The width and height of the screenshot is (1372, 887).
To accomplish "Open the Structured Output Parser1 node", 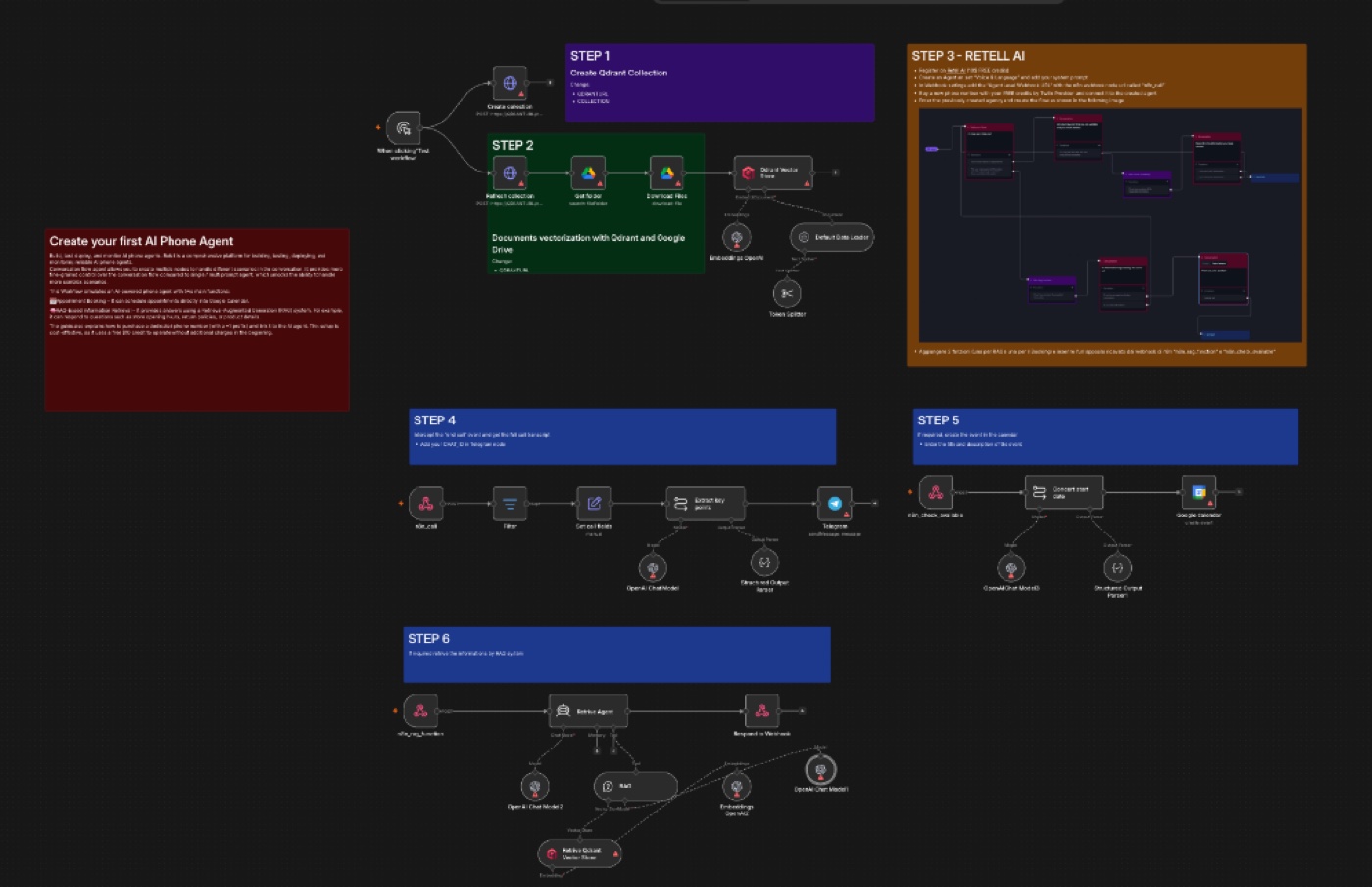I will coord(1117,567).
